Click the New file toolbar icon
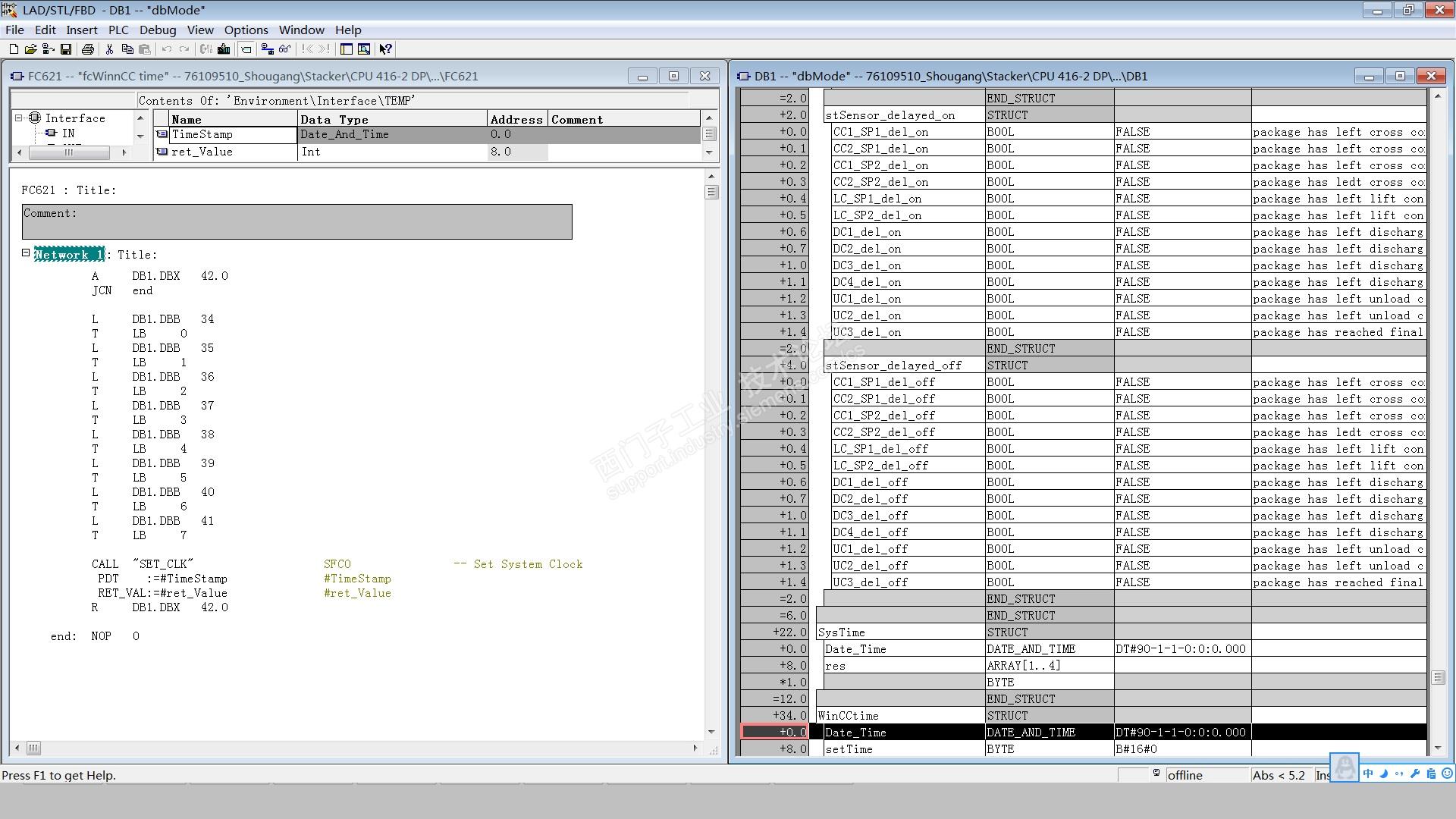Image resolution: width=1456 pixels, height=819 pixels. click(14, 49)
